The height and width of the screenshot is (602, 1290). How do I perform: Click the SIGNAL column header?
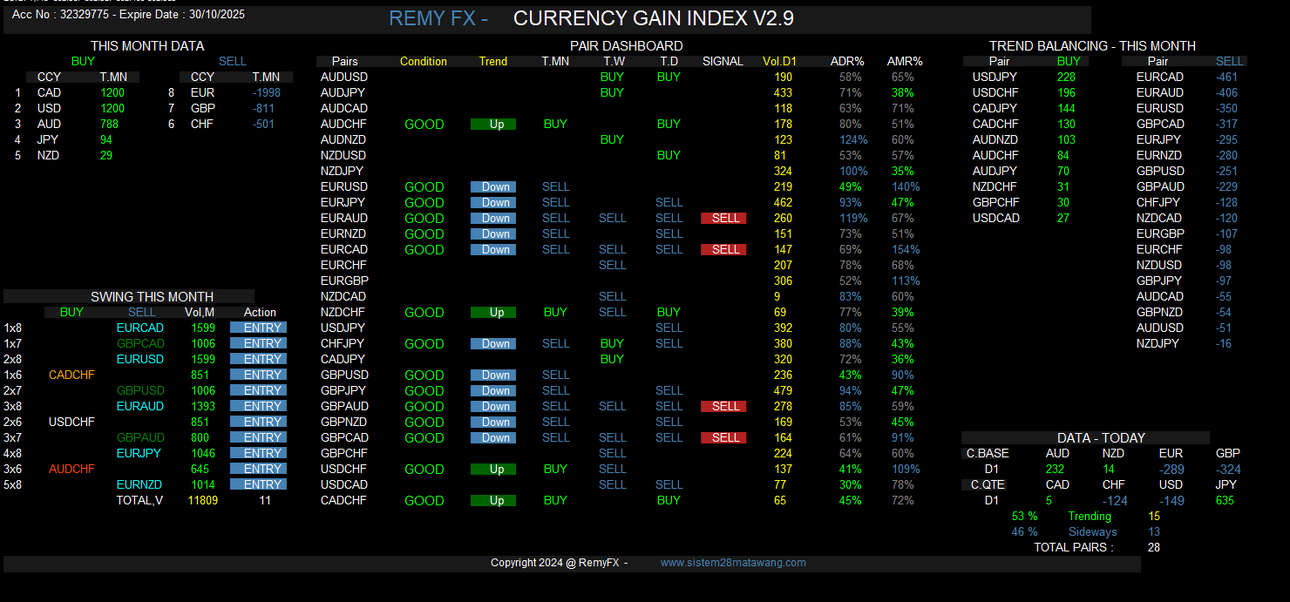click(x=723, y=61)
